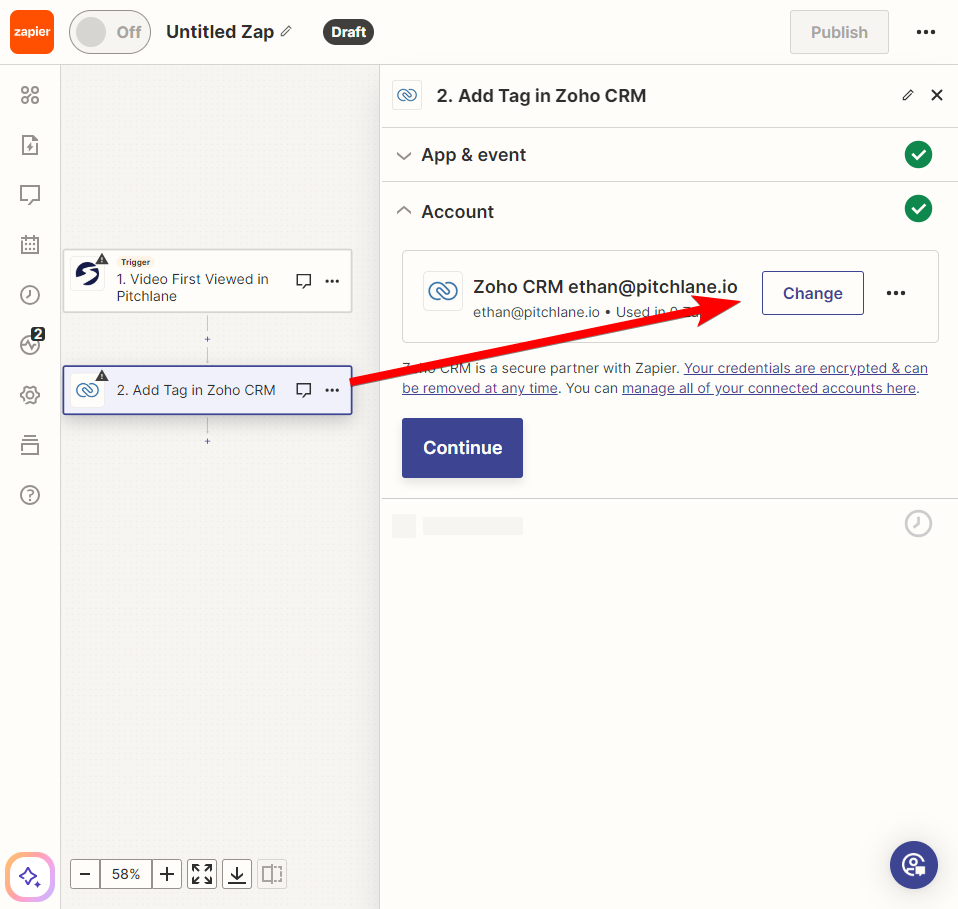
Task: Expand the App & event section
Action: coord(669,155)
